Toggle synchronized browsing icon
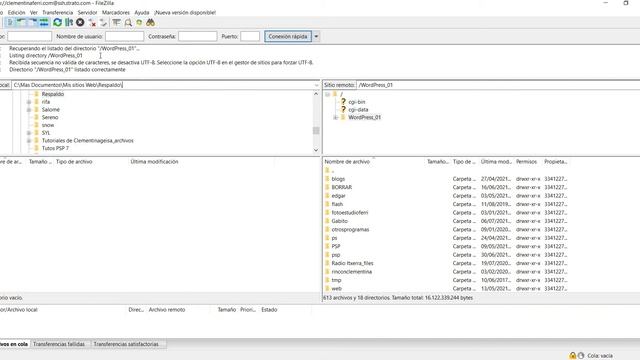This screenshot has height=360, width=640. [x=139, y=23]
